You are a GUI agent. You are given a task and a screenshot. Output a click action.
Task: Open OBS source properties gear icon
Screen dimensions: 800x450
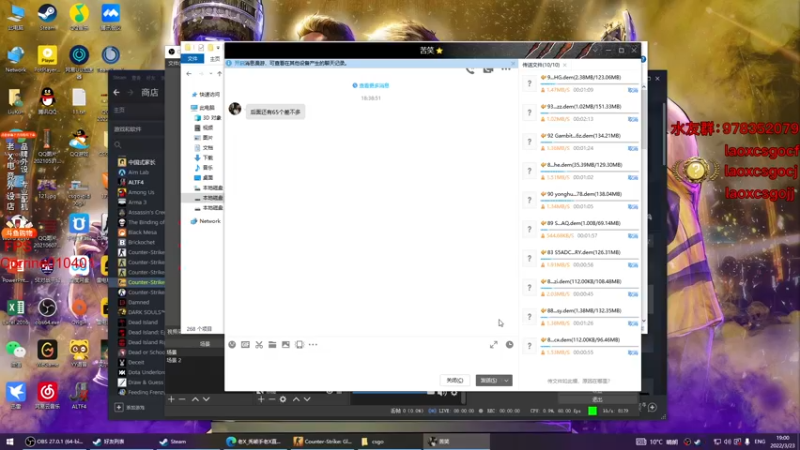(x=283, y=399)
